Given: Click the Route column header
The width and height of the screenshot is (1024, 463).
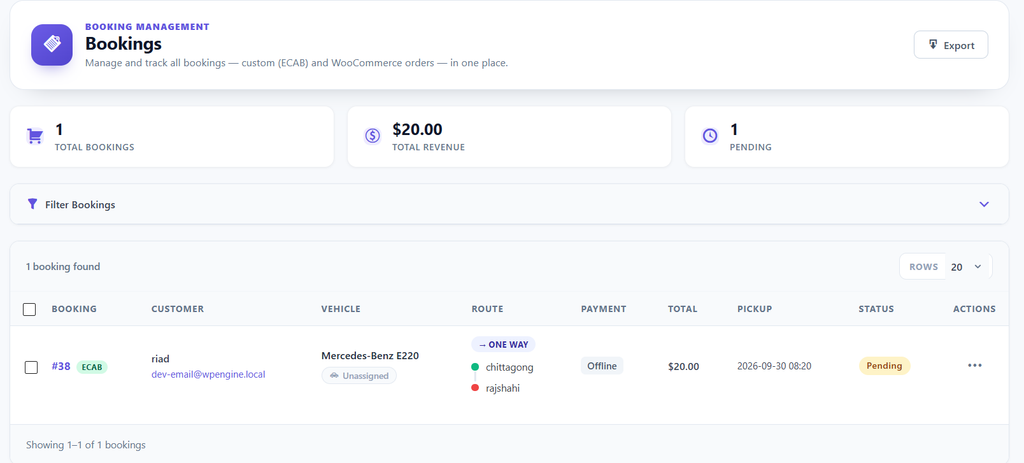Looking at the screenshot, I should tap(487, 309).
